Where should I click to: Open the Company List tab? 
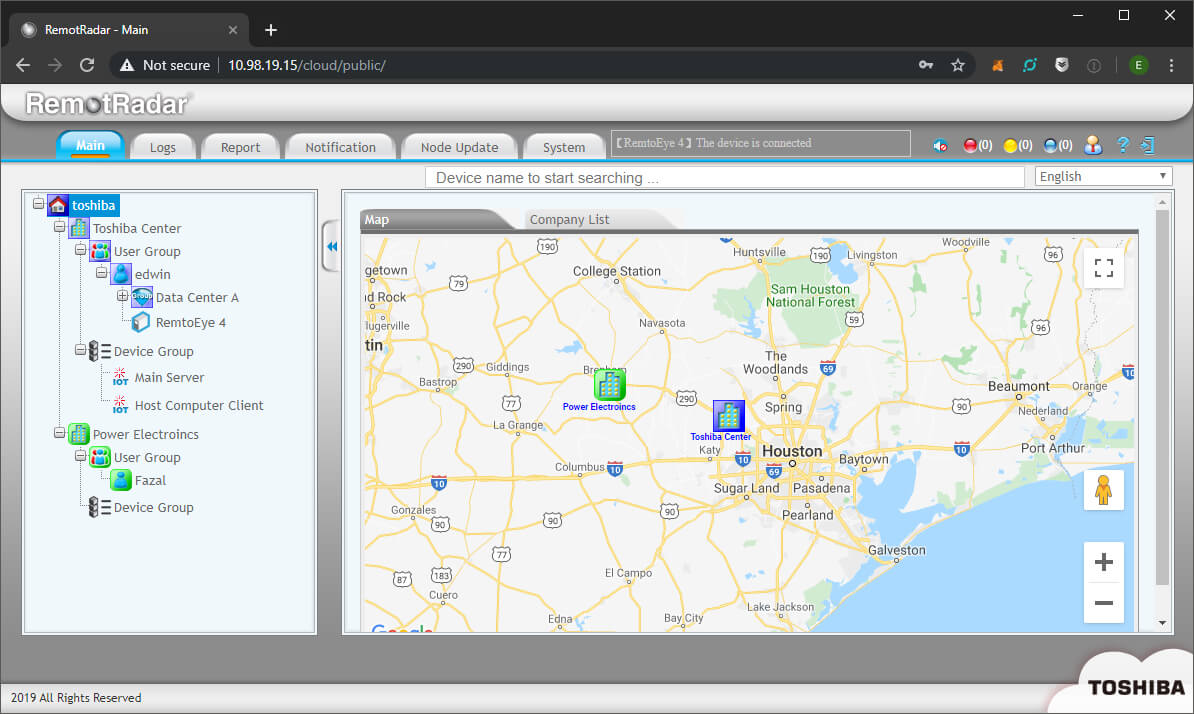pyautogui.click(x=569, y=220)
